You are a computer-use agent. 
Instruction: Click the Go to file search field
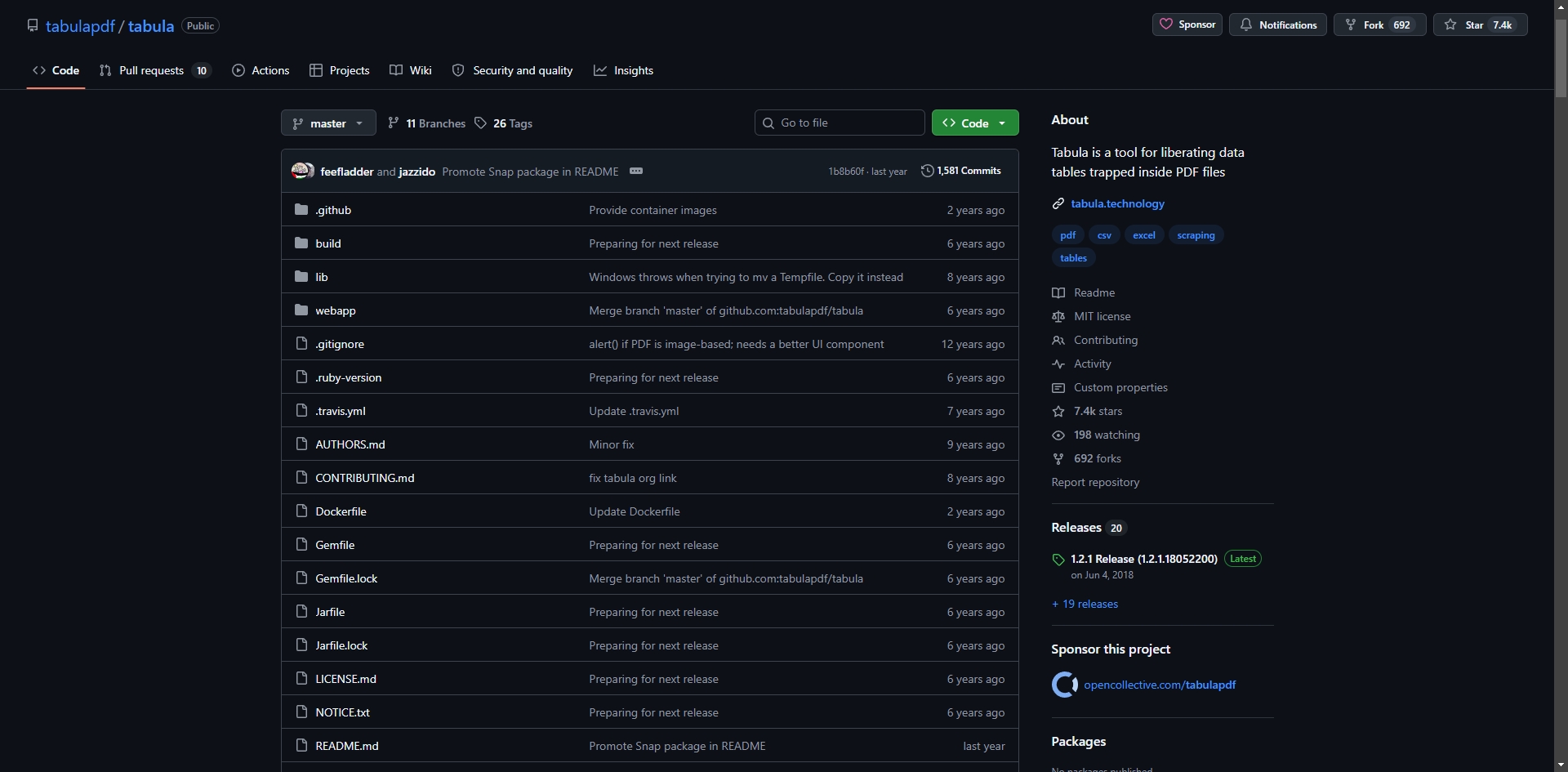pyautogui.click(x=840, y=123)
